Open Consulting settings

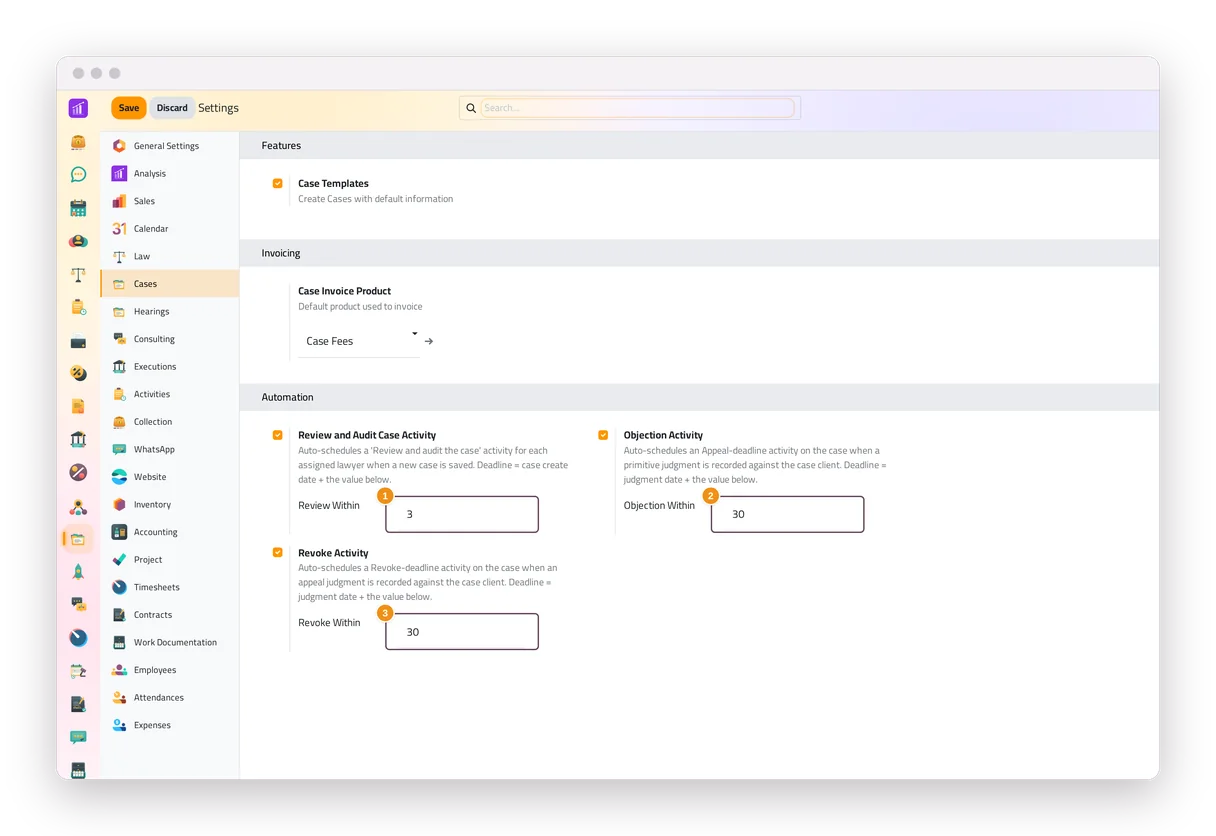coord(169,339)
